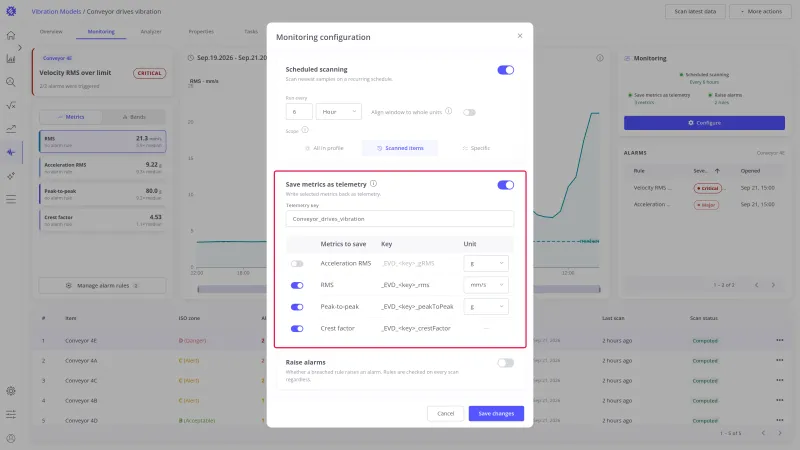Viewport: 800px width, 450px height.
Task: Switch to the Analyzer tab
Action: [151, 32]
